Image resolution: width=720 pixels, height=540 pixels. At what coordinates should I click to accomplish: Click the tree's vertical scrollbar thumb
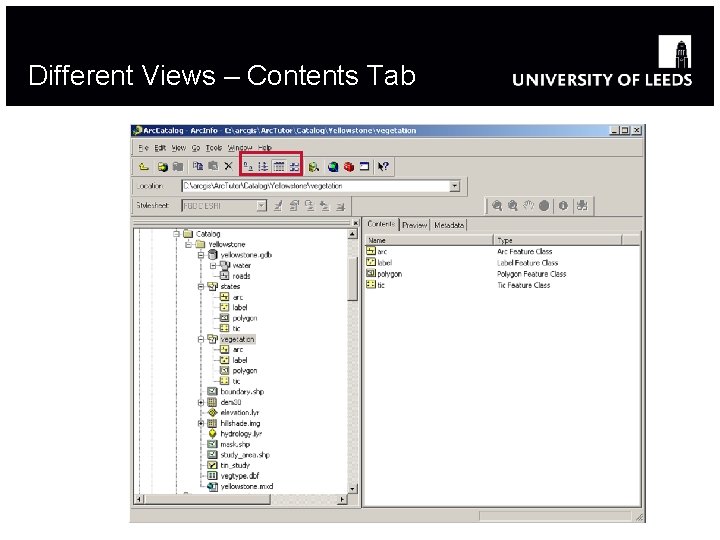(352, 279)
